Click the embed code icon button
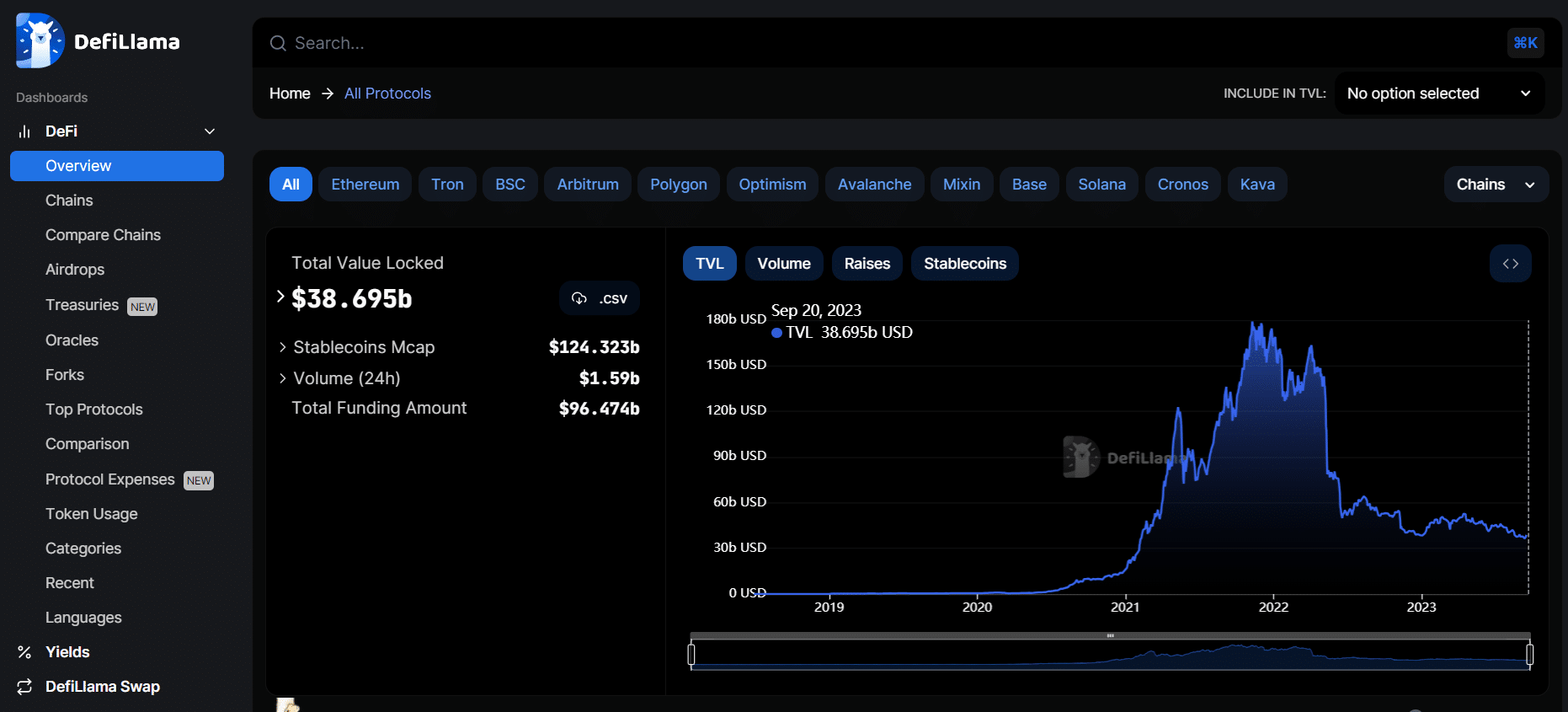The image size is (1568, 712). tap(1511, 264)
